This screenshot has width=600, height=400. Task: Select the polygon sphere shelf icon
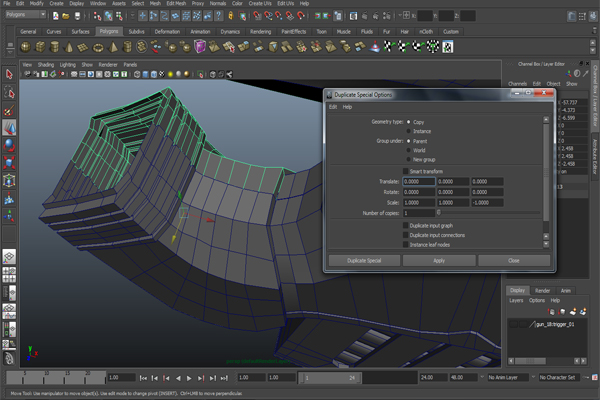(x=25, y=47)
